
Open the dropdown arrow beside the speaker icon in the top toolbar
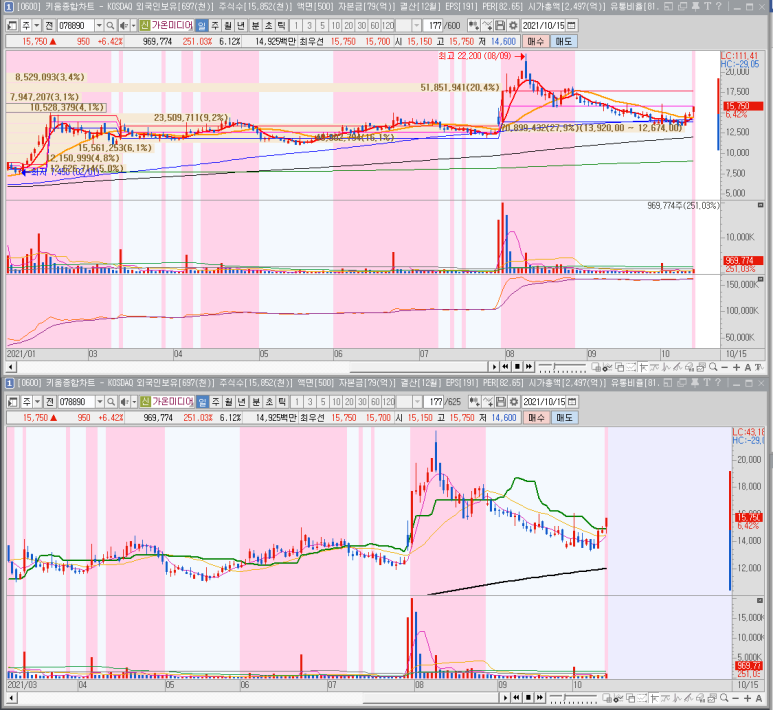point(133,26)
